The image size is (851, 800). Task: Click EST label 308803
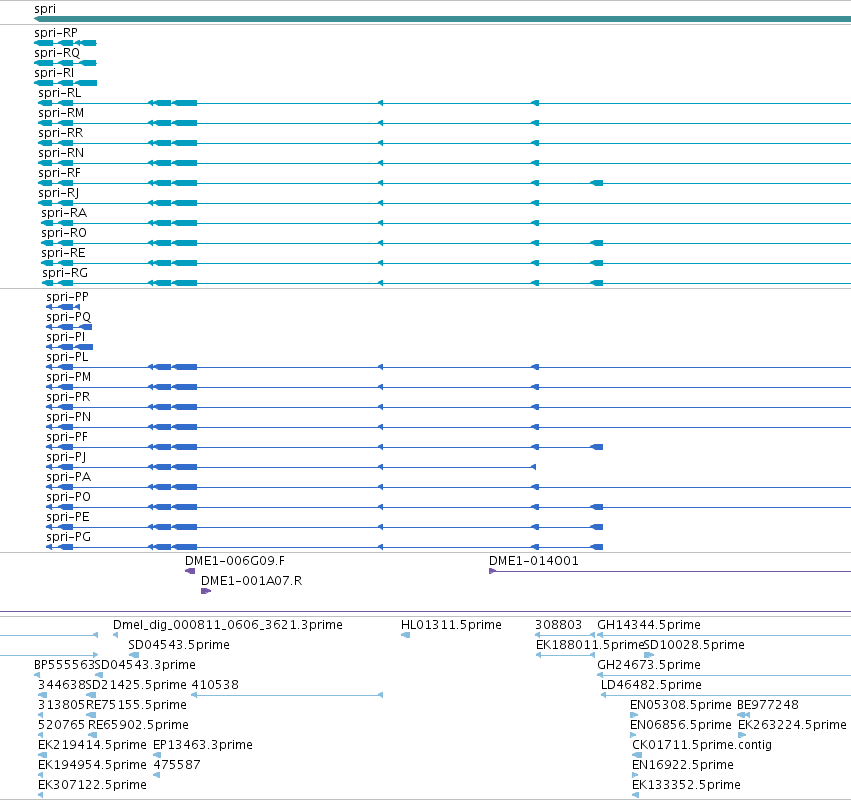point(558,625)
